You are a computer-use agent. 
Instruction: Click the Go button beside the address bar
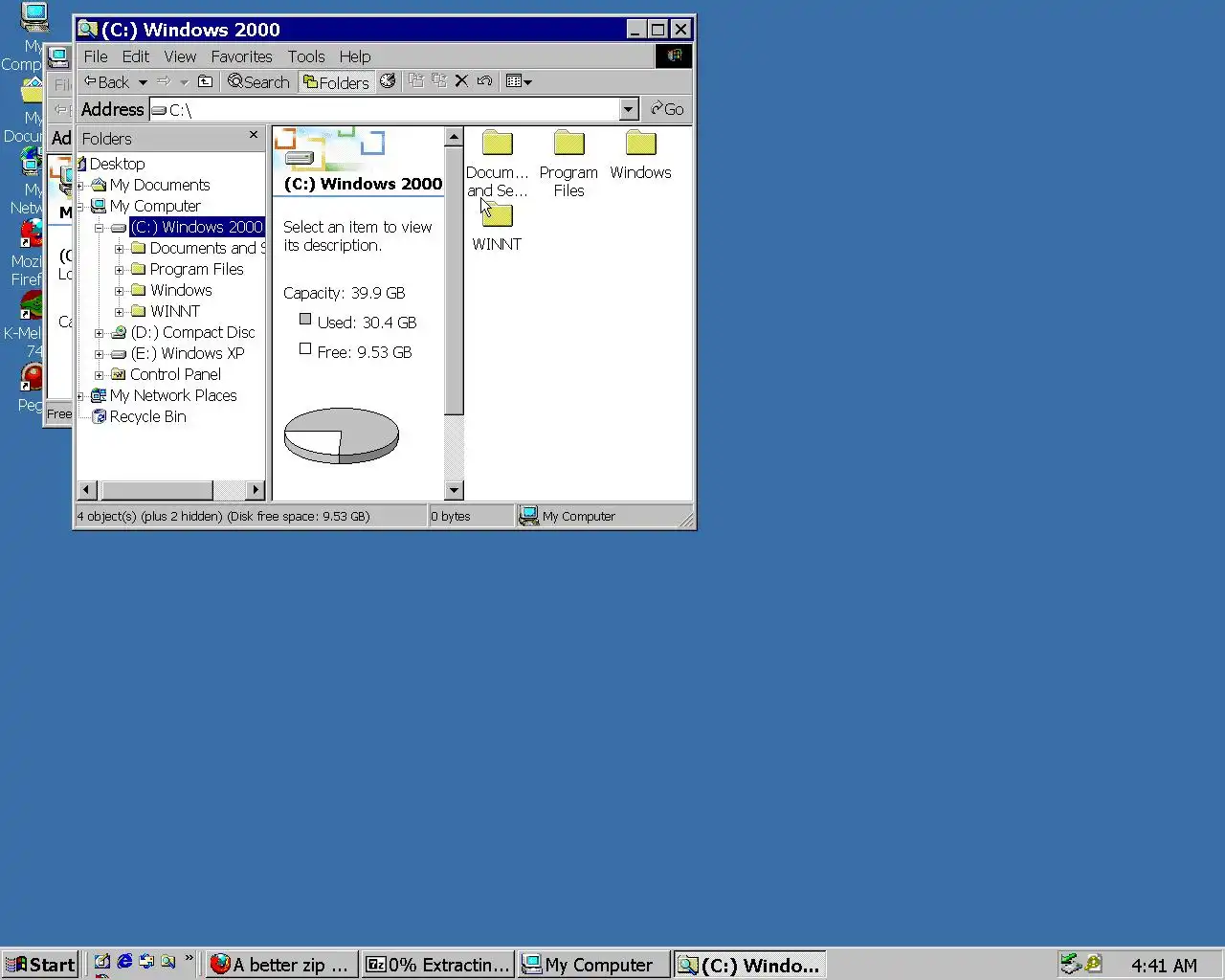point(667,109)
